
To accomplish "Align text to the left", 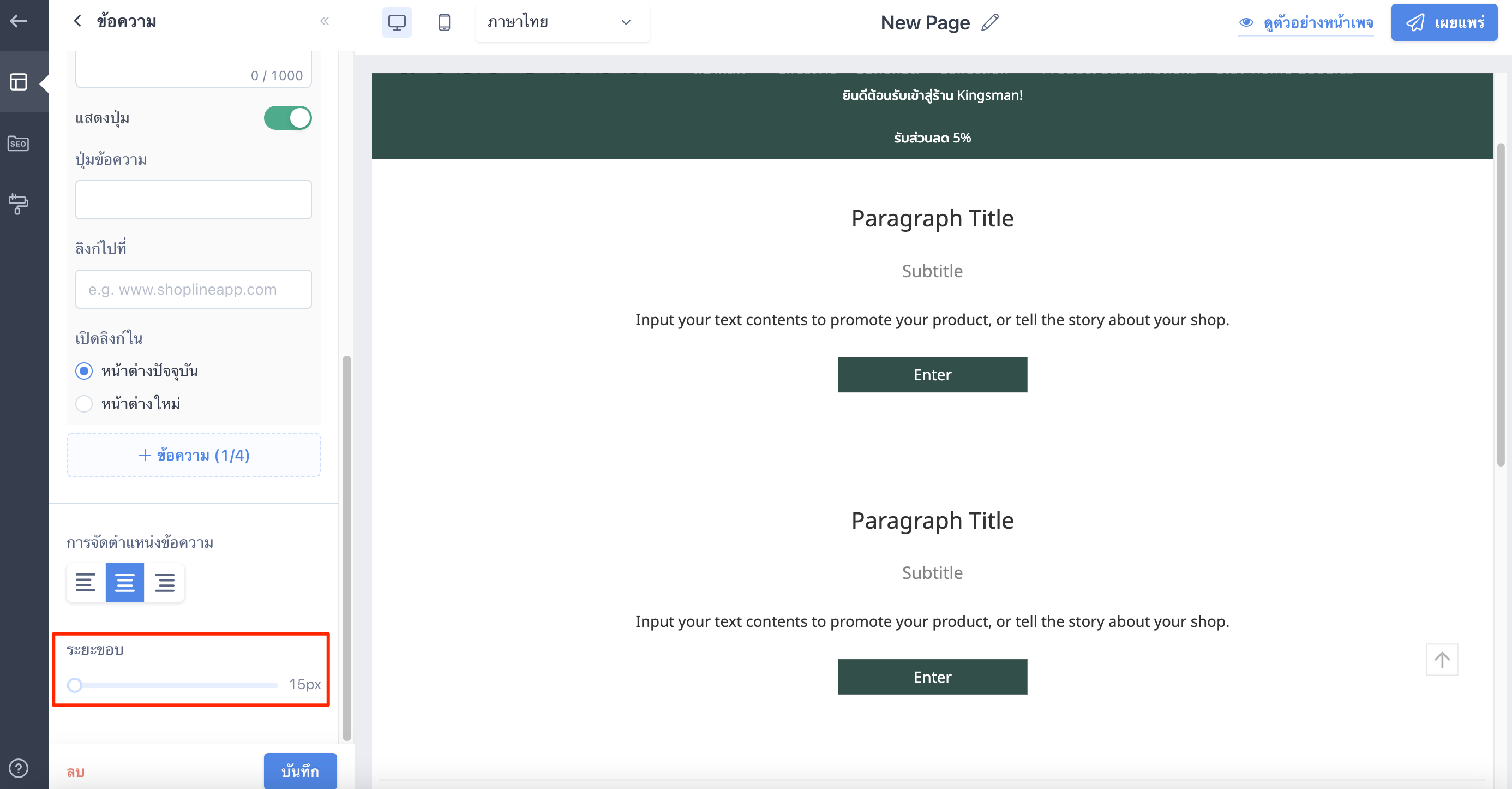I will click(86, 582).
